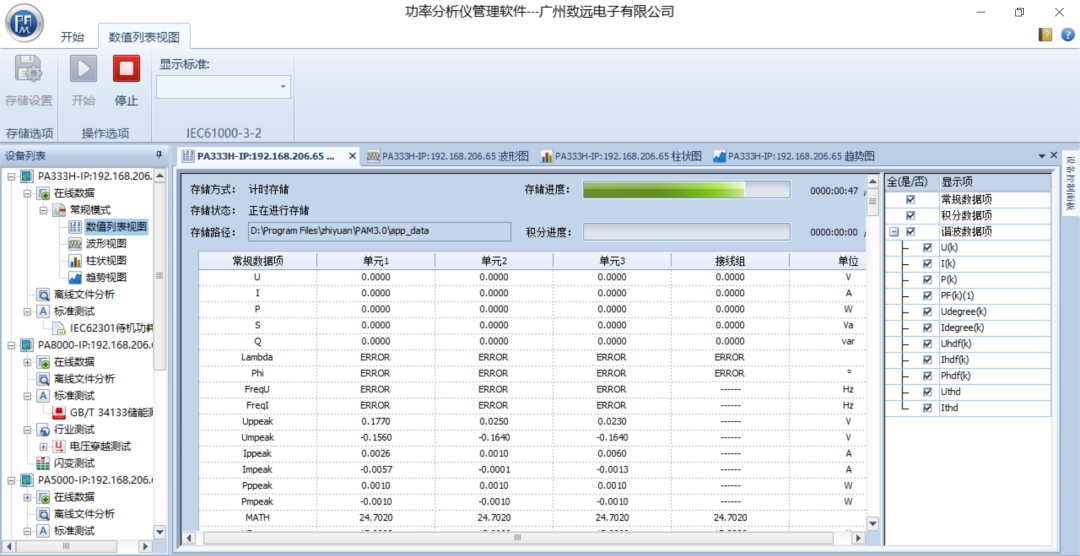Open 波形视图 waveform view in the device tree

click(x=106, y=243)
